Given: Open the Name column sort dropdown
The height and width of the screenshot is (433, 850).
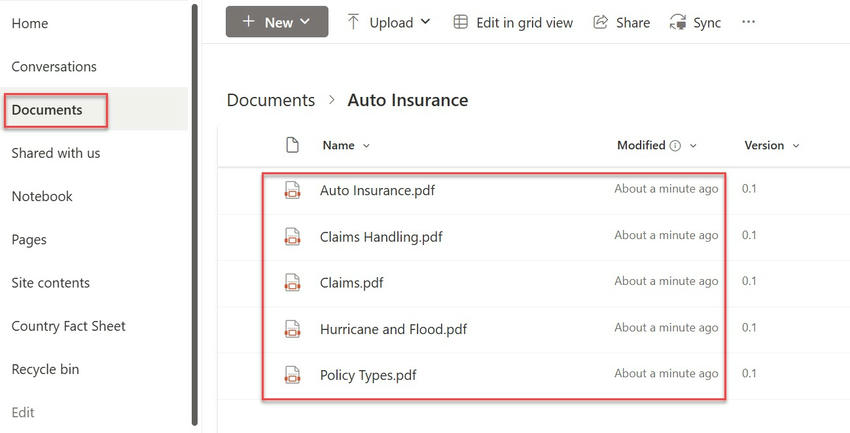Looking at the screenshot, I should coord(366,146).
